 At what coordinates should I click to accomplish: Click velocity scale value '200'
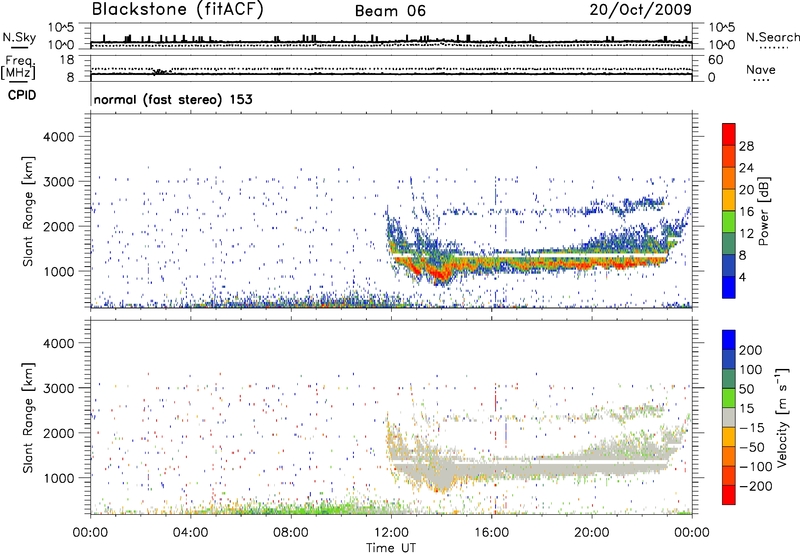(x=750, y=350)
